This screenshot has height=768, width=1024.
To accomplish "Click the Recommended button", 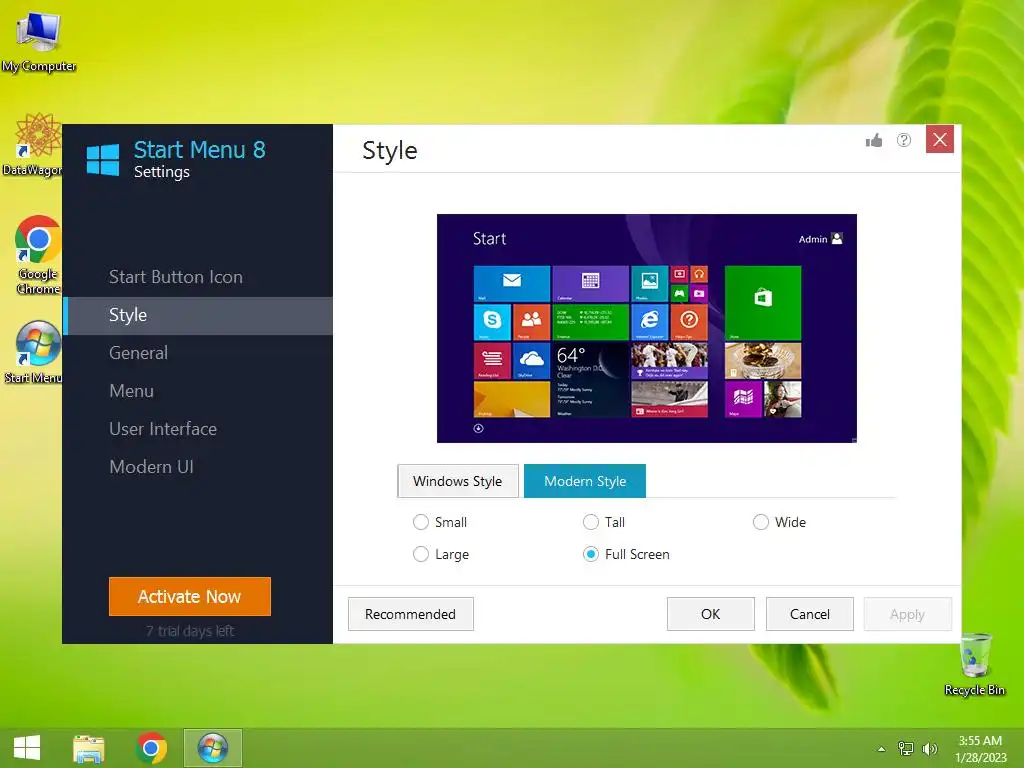I will (411, 615).
